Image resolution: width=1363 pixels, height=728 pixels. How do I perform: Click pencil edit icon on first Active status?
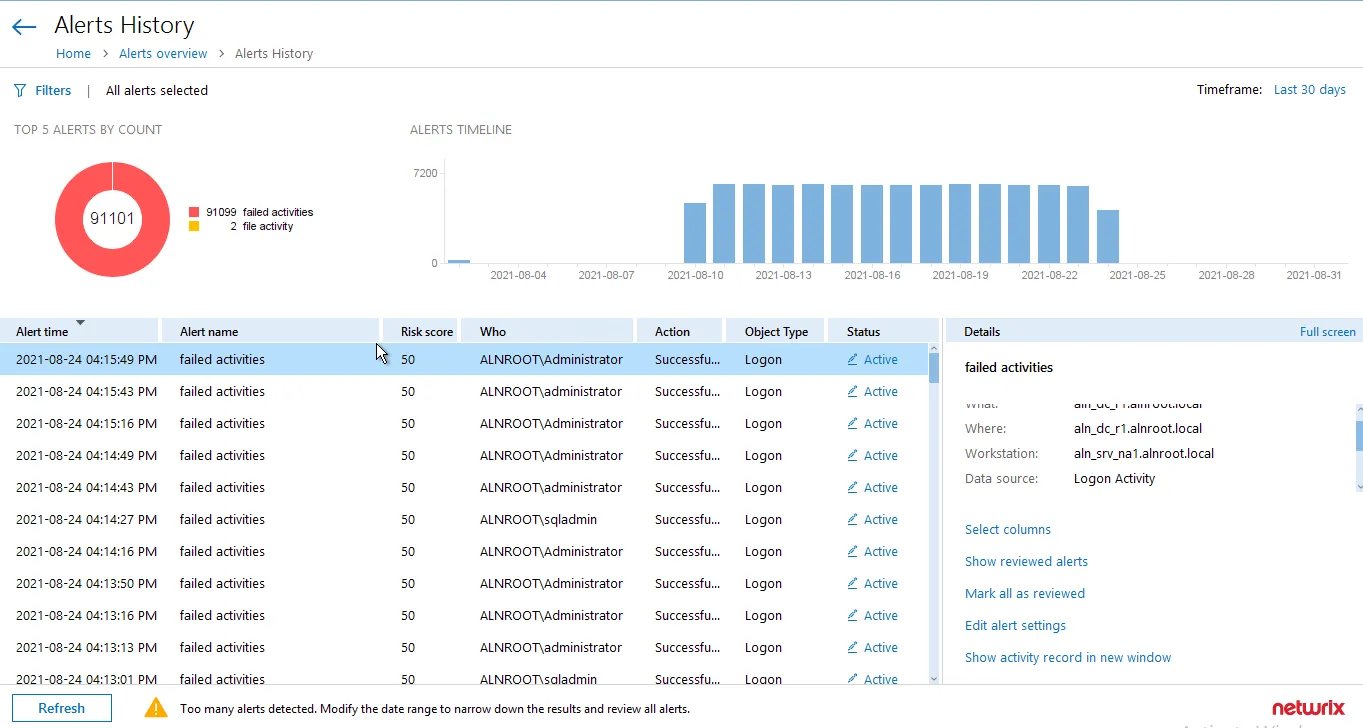pos(853,359)
